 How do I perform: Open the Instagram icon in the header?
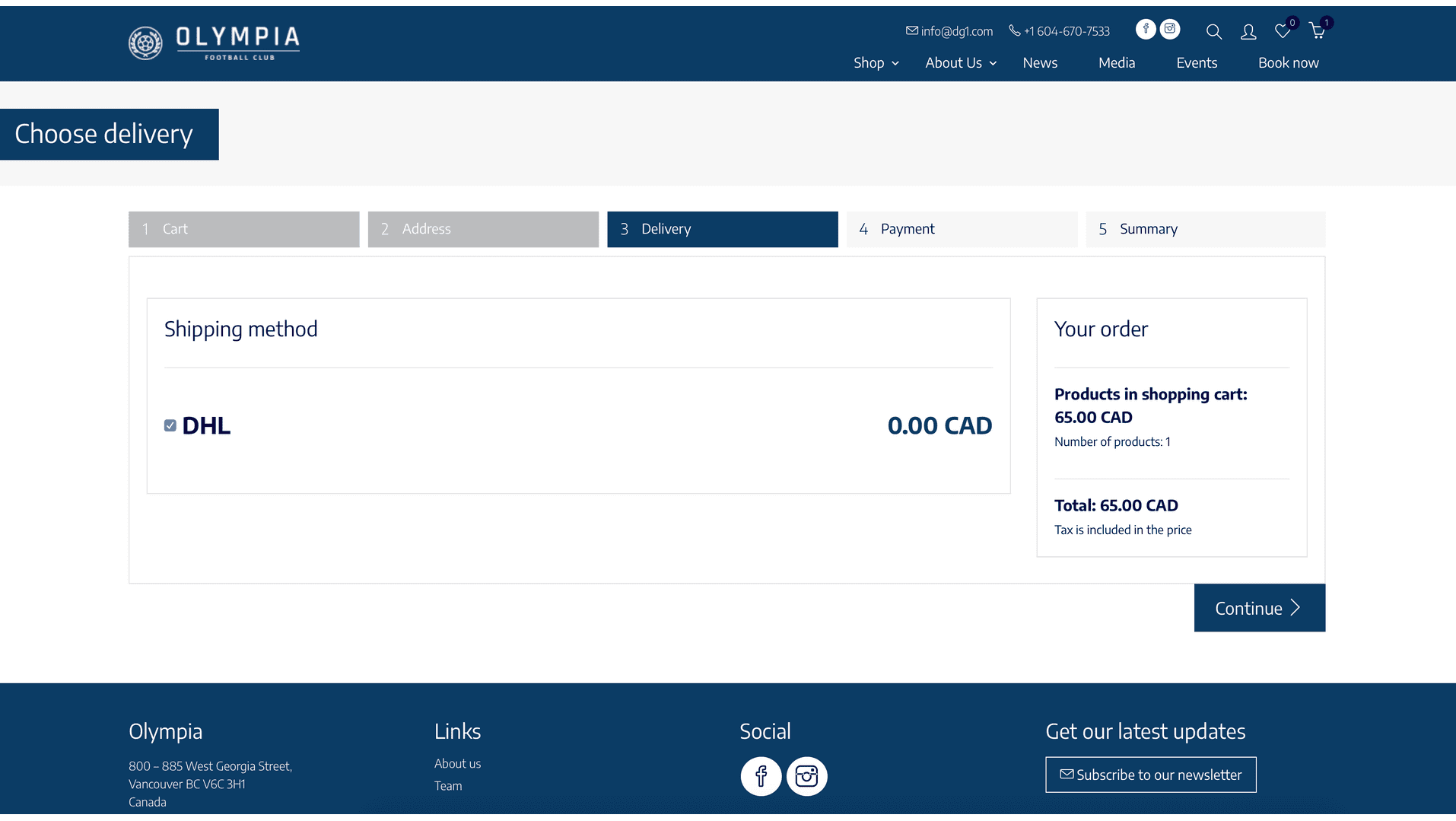[1170, 29]
